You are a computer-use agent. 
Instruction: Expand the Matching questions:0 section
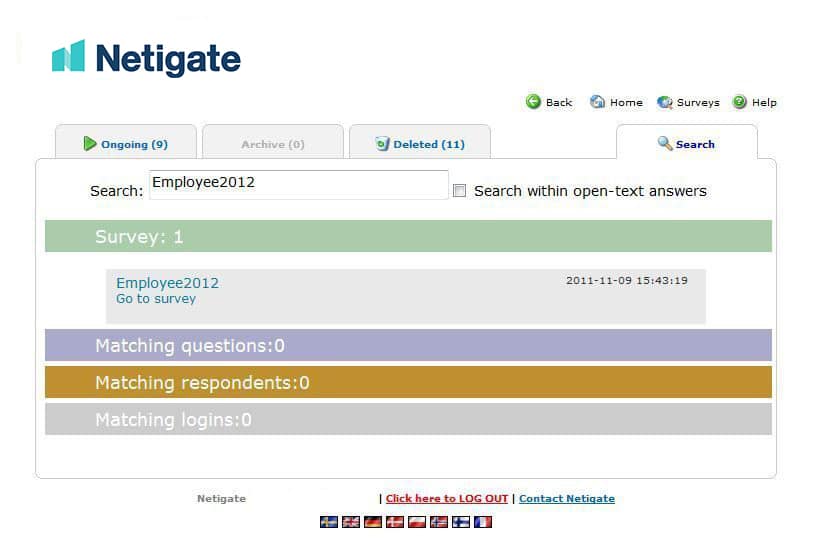(x=408, y=345)
